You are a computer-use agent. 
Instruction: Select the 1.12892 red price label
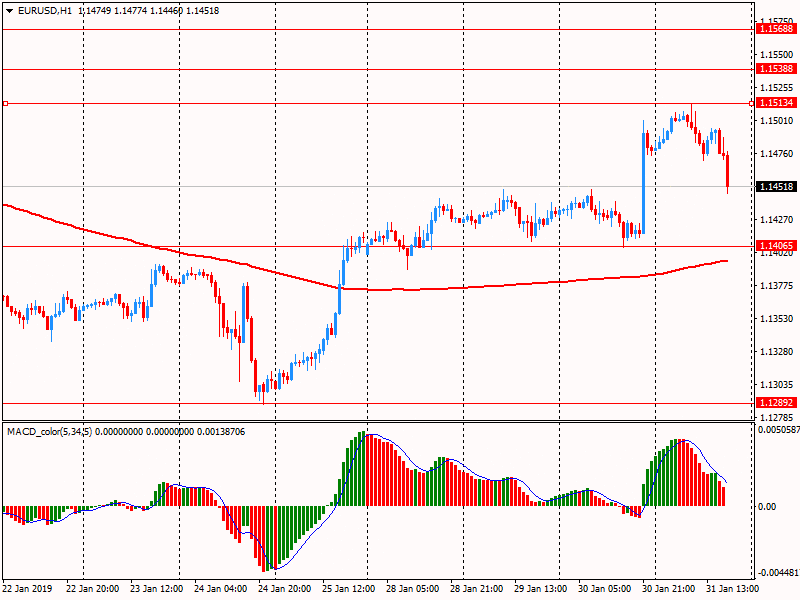point(776,403)
